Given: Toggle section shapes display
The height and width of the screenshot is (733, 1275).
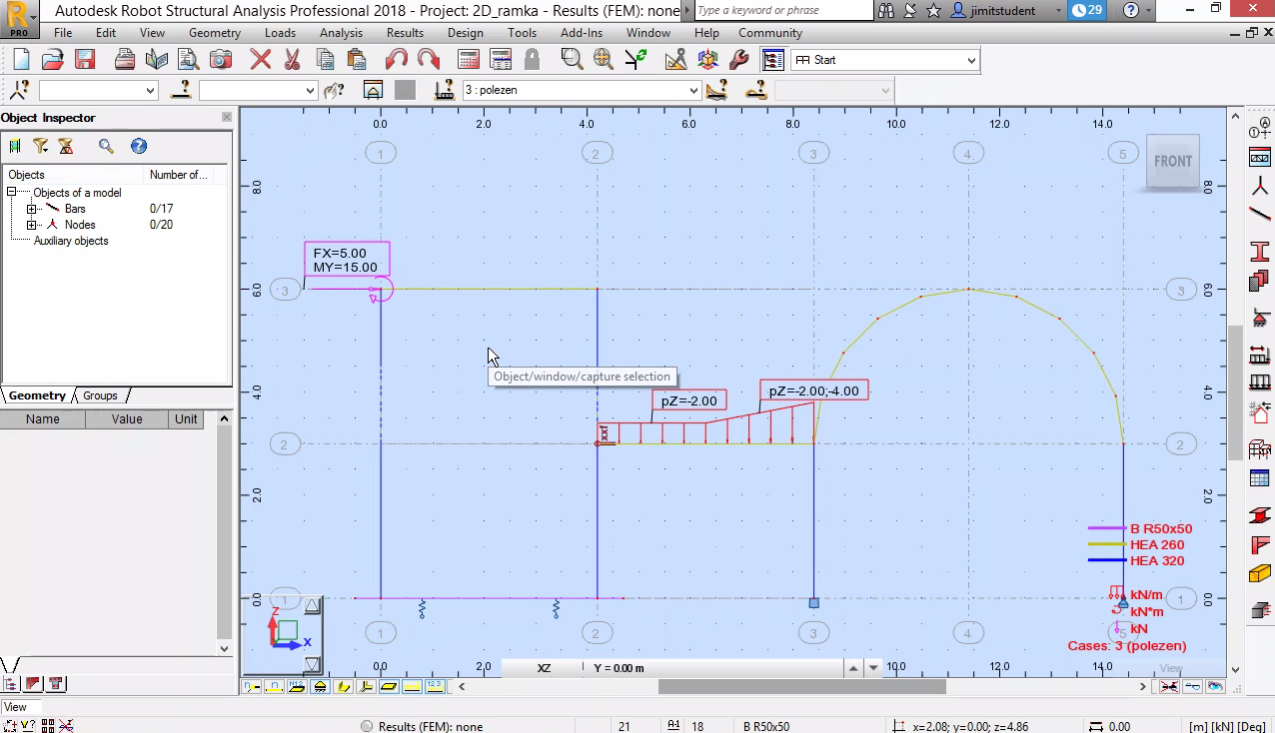Looking at the screenshot, I should tap(343, 687).
